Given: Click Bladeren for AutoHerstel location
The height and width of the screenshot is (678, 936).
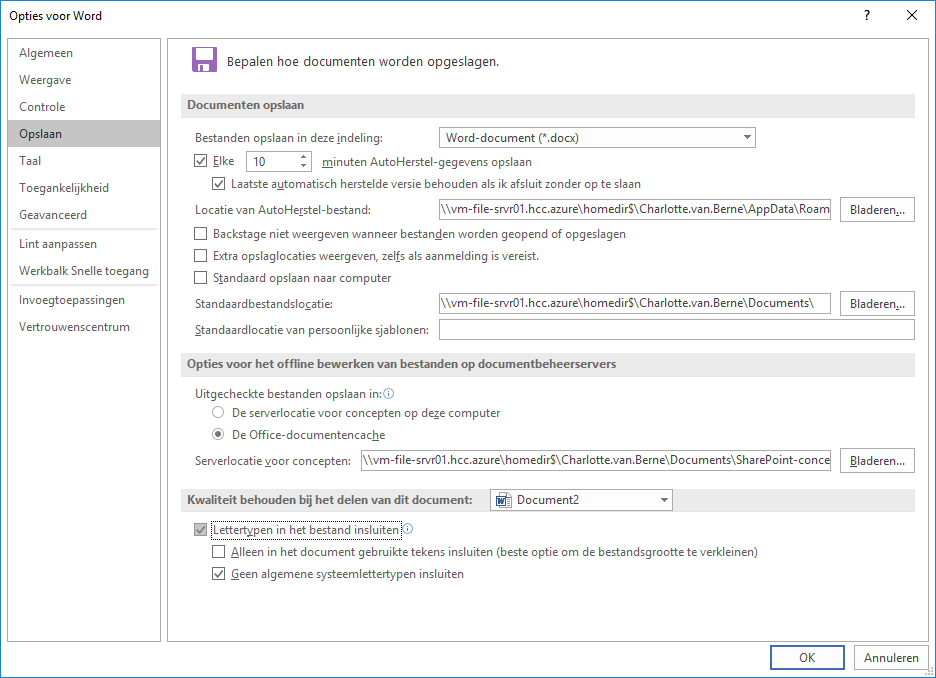Looking at the screenshot, I should click(877, 210).
